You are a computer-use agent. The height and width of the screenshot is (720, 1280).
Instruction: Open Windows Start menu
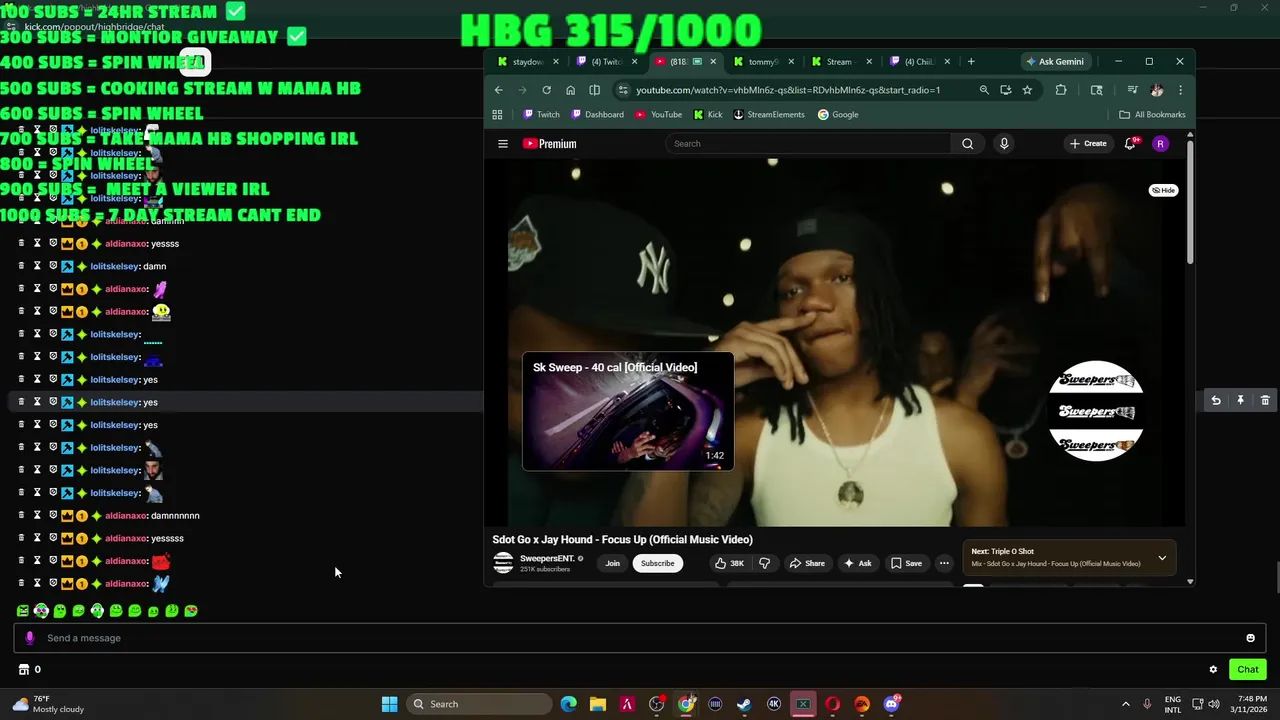(x=389, y=704)
